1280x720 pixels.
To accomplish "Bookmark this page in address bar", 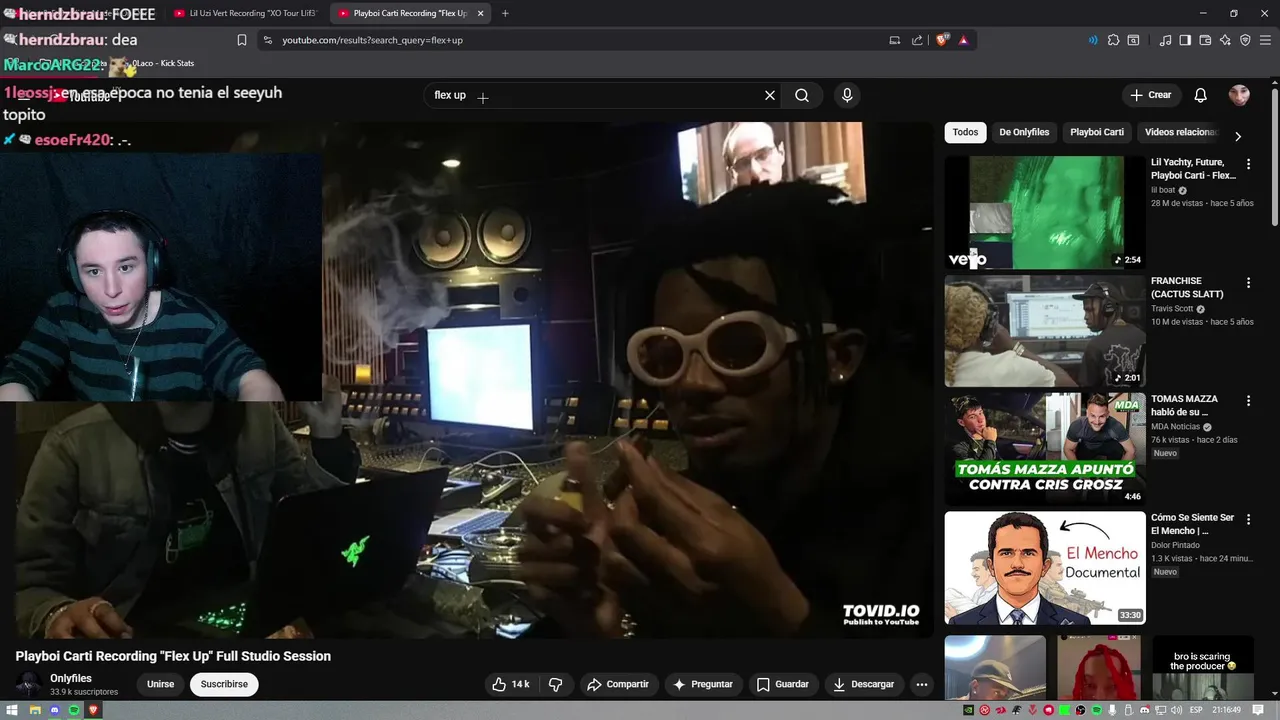I will pyautogui.click(x=242, y=40).
